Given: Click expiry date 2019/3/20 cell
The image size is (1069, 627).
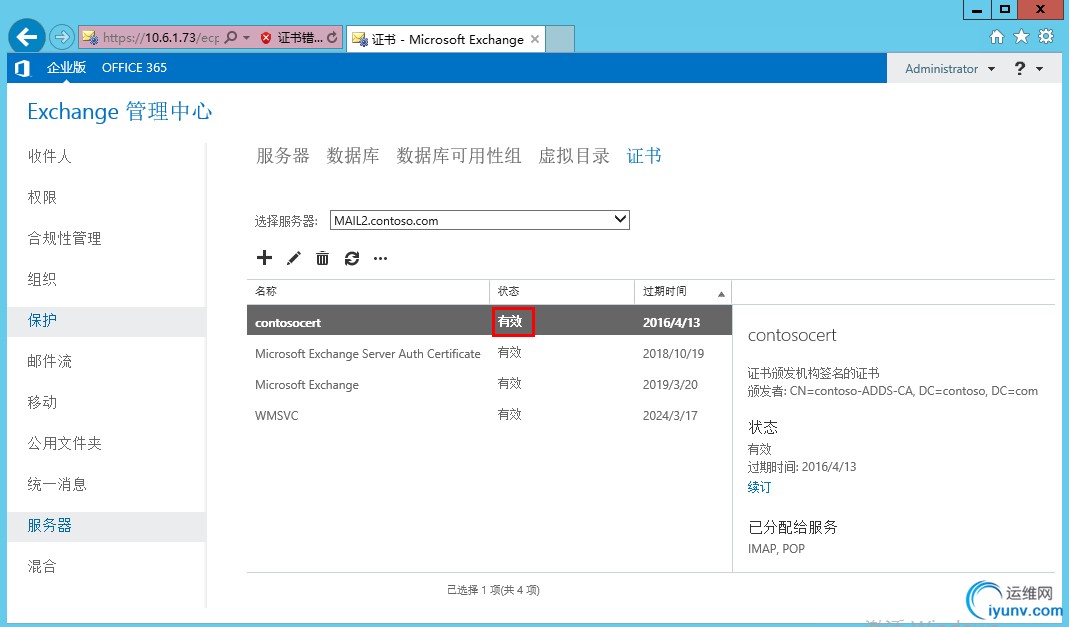Looking at the screenshot, I should click(670, 384).
